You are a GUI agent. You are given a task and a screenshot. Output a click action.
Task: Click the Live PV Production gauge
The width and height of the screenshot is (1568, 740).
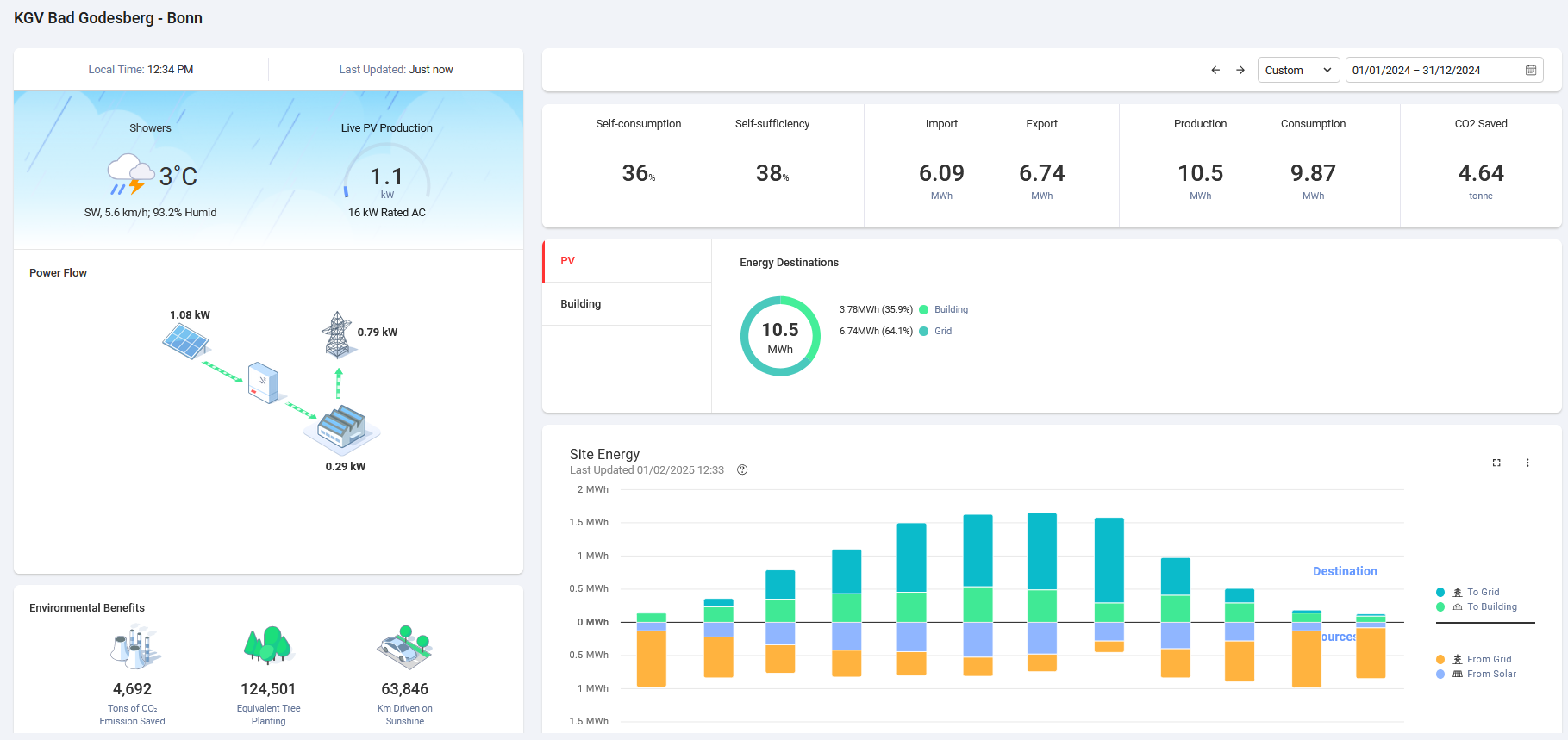click(387, 171)
